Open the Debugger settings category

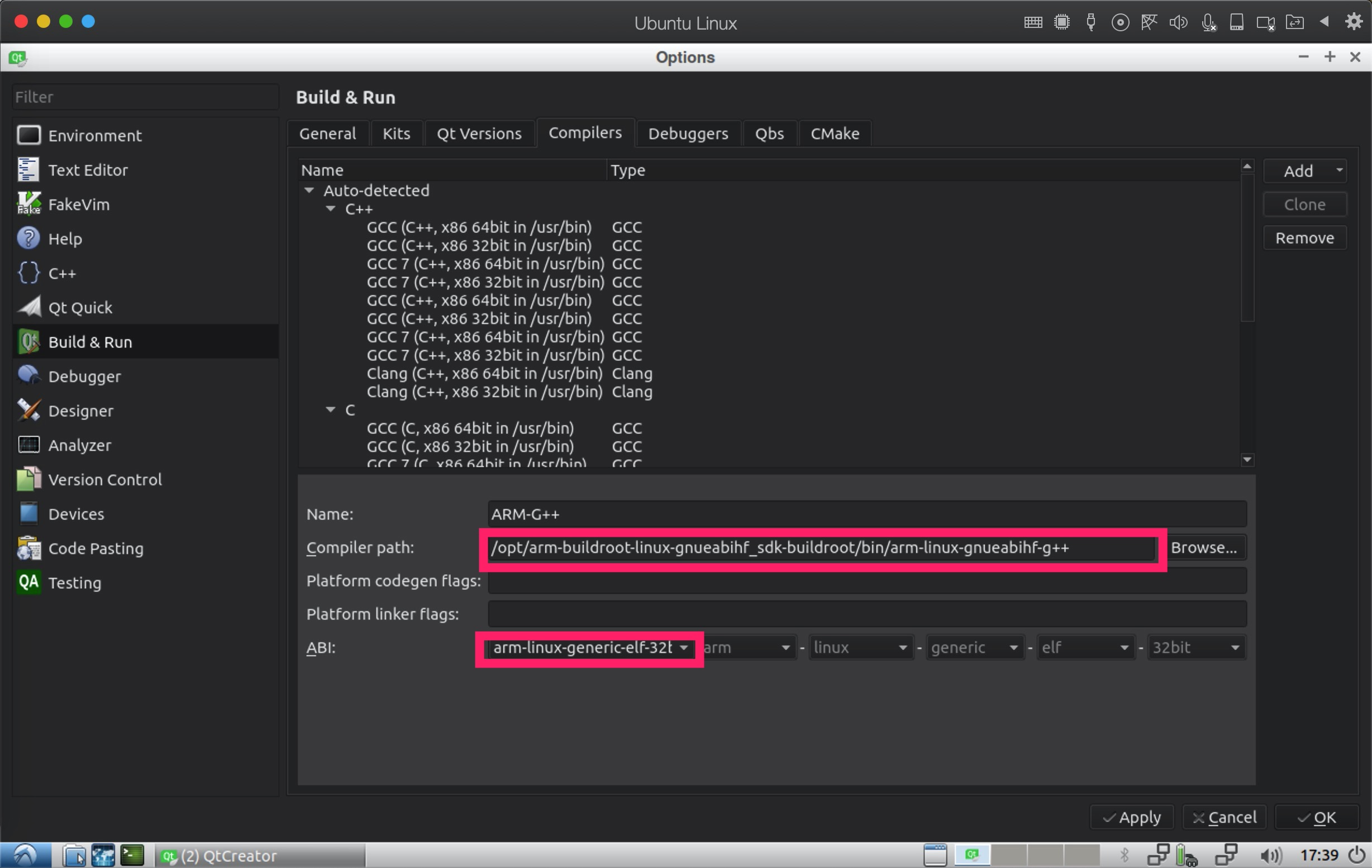[145, 376]
